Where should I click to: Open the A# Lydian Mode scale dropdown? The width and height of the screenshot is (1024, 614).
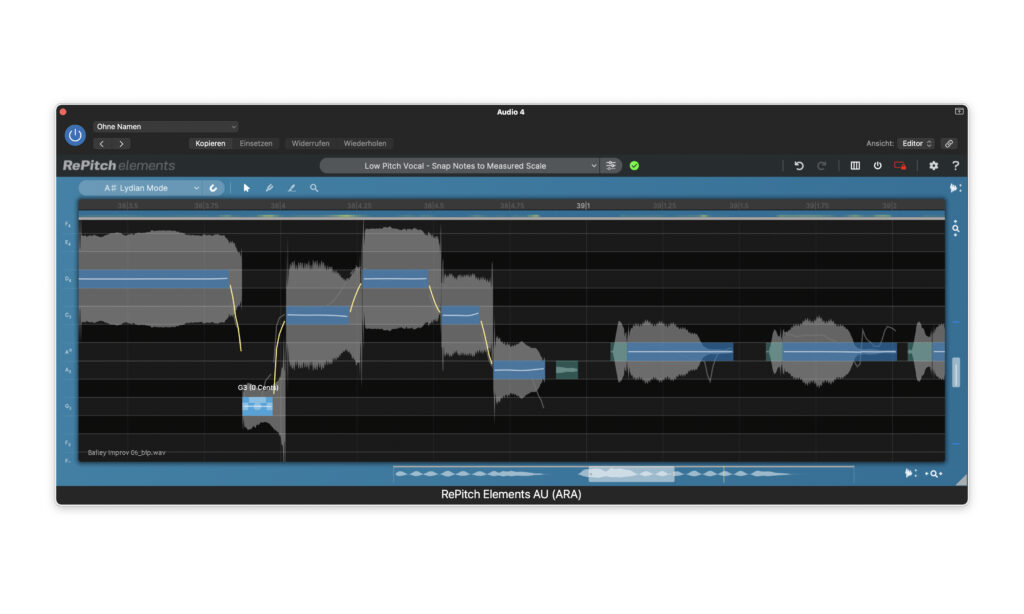140,188
